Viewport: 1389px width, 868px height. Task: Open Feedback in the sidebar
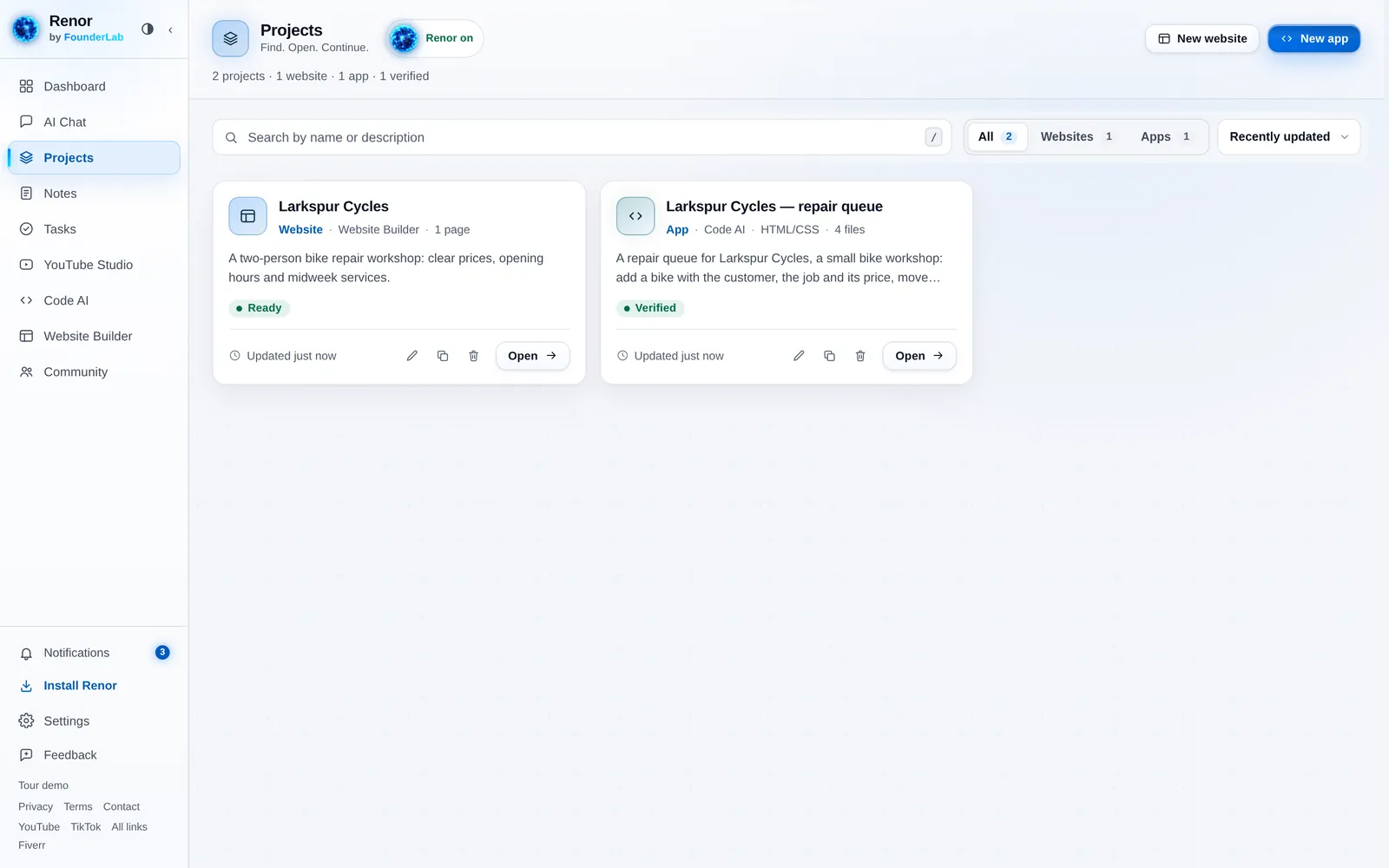[94, 755]
